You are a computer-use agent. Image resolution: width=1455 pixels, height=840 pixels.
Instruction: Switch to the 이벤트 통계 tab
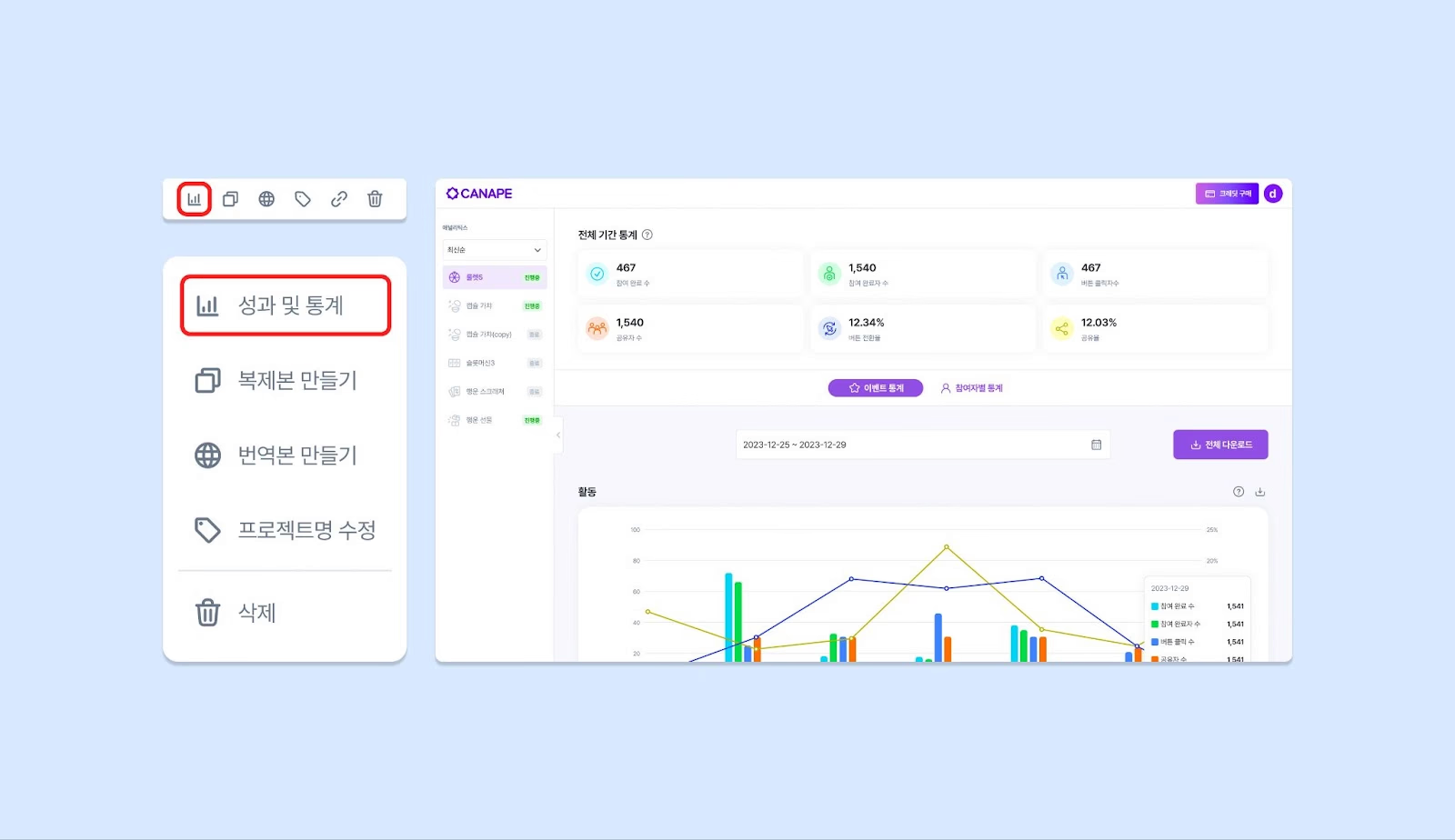876,388
